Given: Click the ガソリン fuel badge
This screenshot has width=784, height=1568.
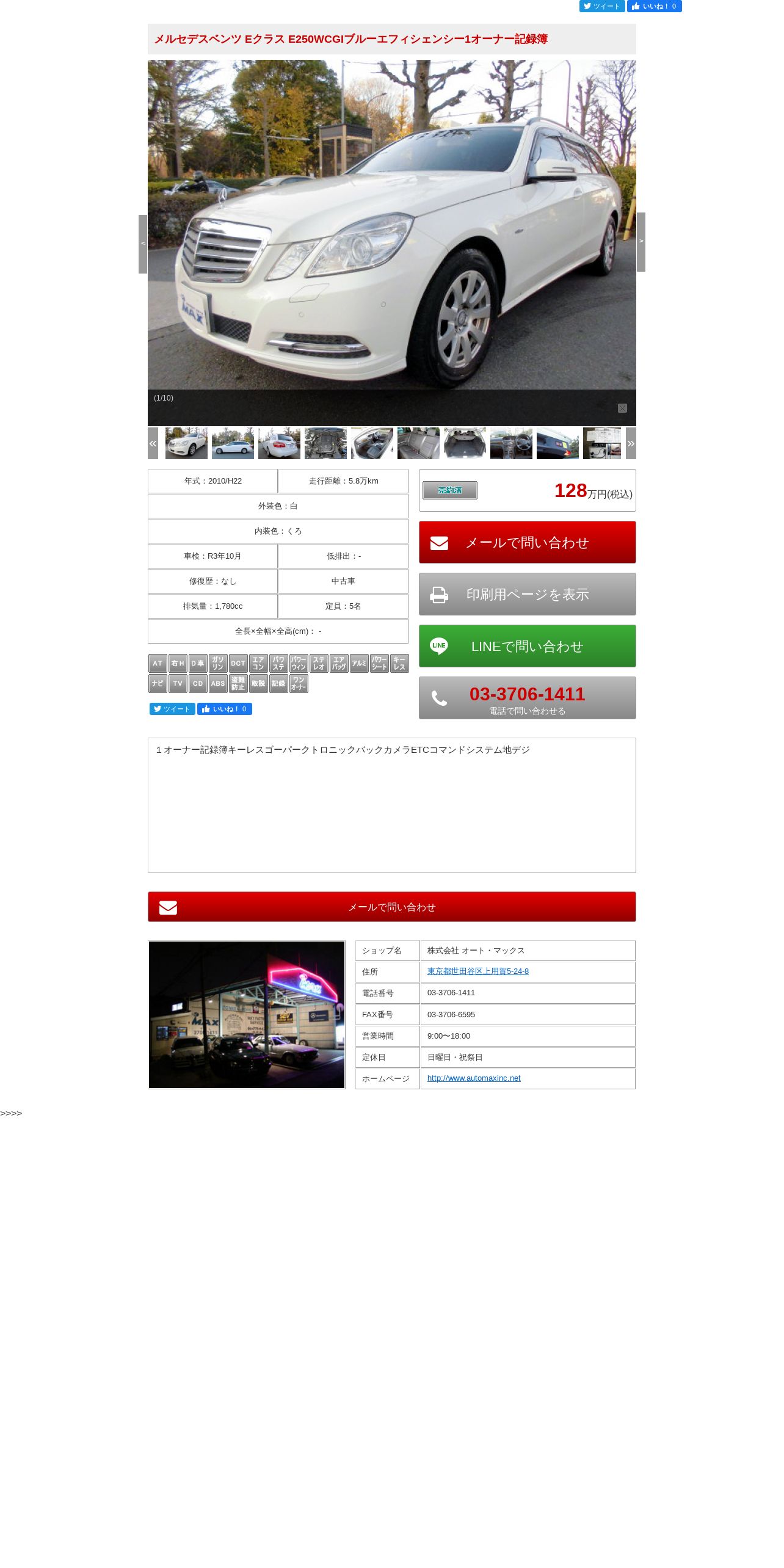Looking at the screenshot, I should (x=218, y=663).
